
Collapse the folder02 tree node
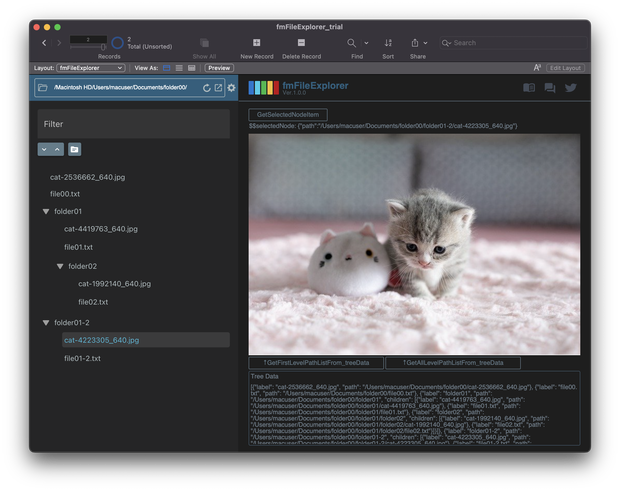pyautogui.click(x=60, y=266)
